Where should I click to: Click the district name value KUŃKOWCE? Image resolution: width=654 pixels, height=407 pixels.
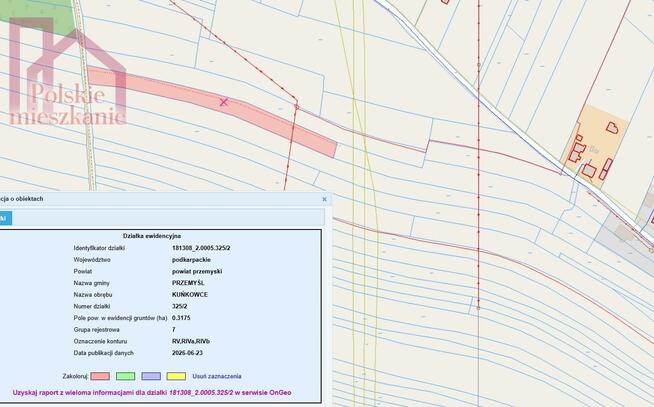coord(190,294)
